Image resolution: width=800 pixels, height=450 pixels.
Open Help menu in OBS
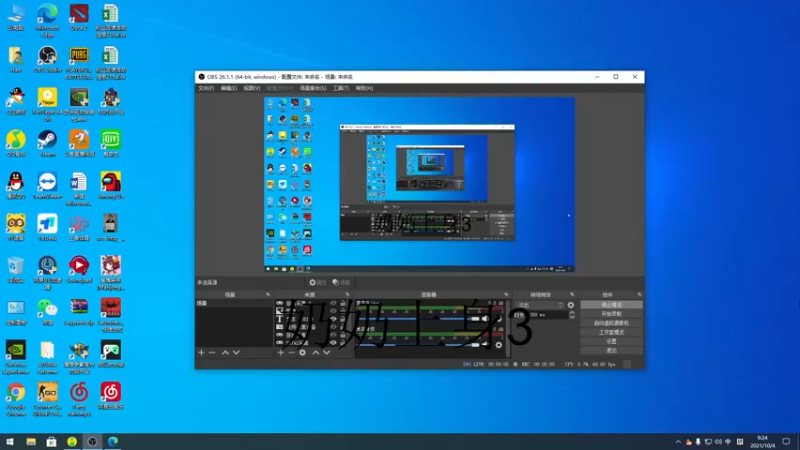[x=364, y=88]
